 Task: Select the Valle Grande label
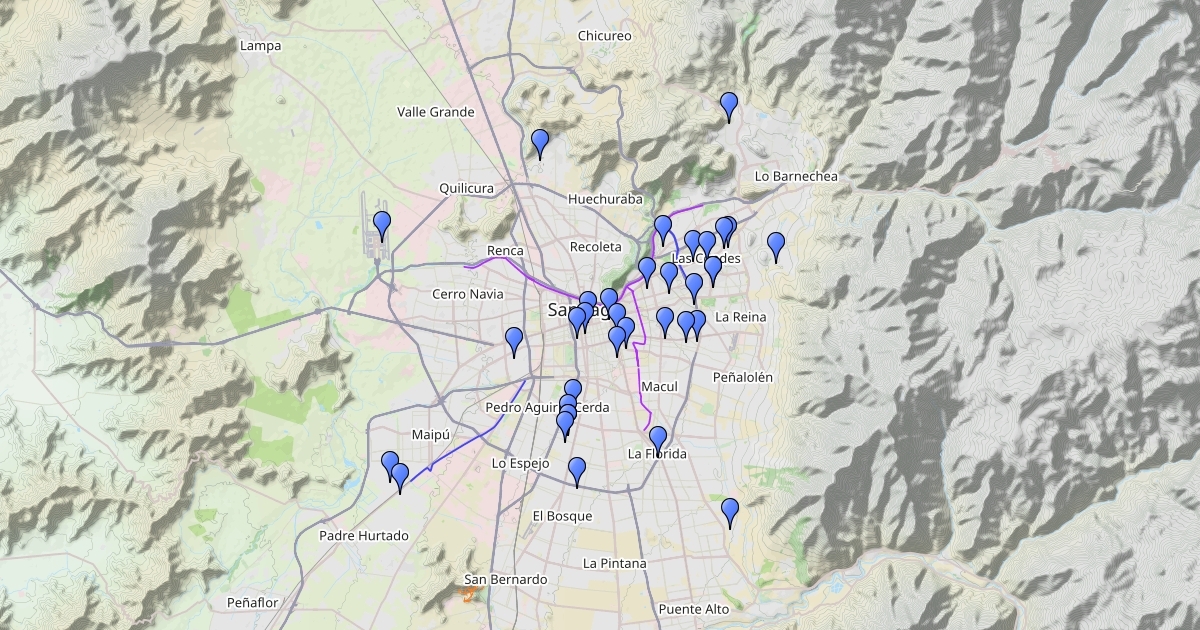(435, 112)
